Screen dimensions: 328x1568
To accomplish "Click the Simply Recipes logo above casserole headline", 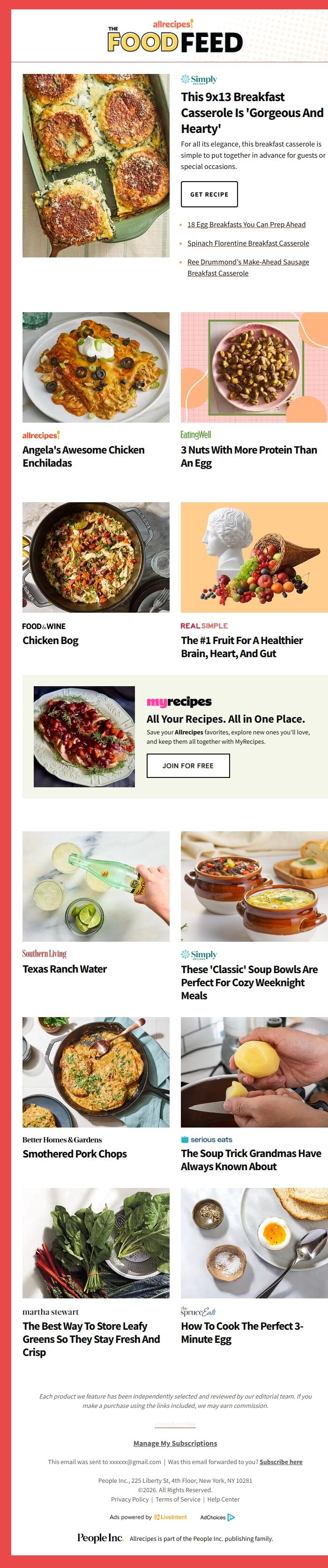I will (x=199, y=80).
